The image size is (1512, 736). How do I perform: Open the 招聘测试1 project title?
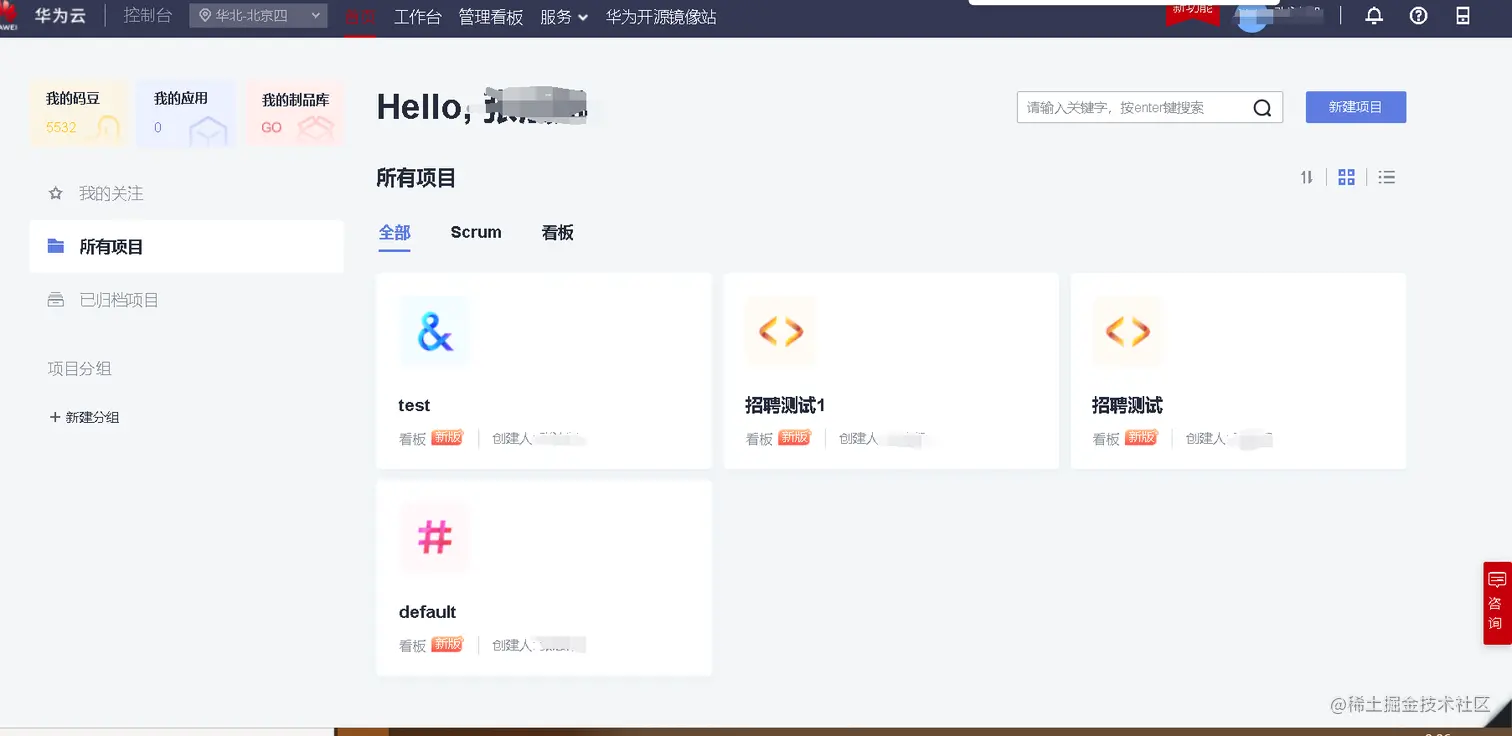coord(784,405)
